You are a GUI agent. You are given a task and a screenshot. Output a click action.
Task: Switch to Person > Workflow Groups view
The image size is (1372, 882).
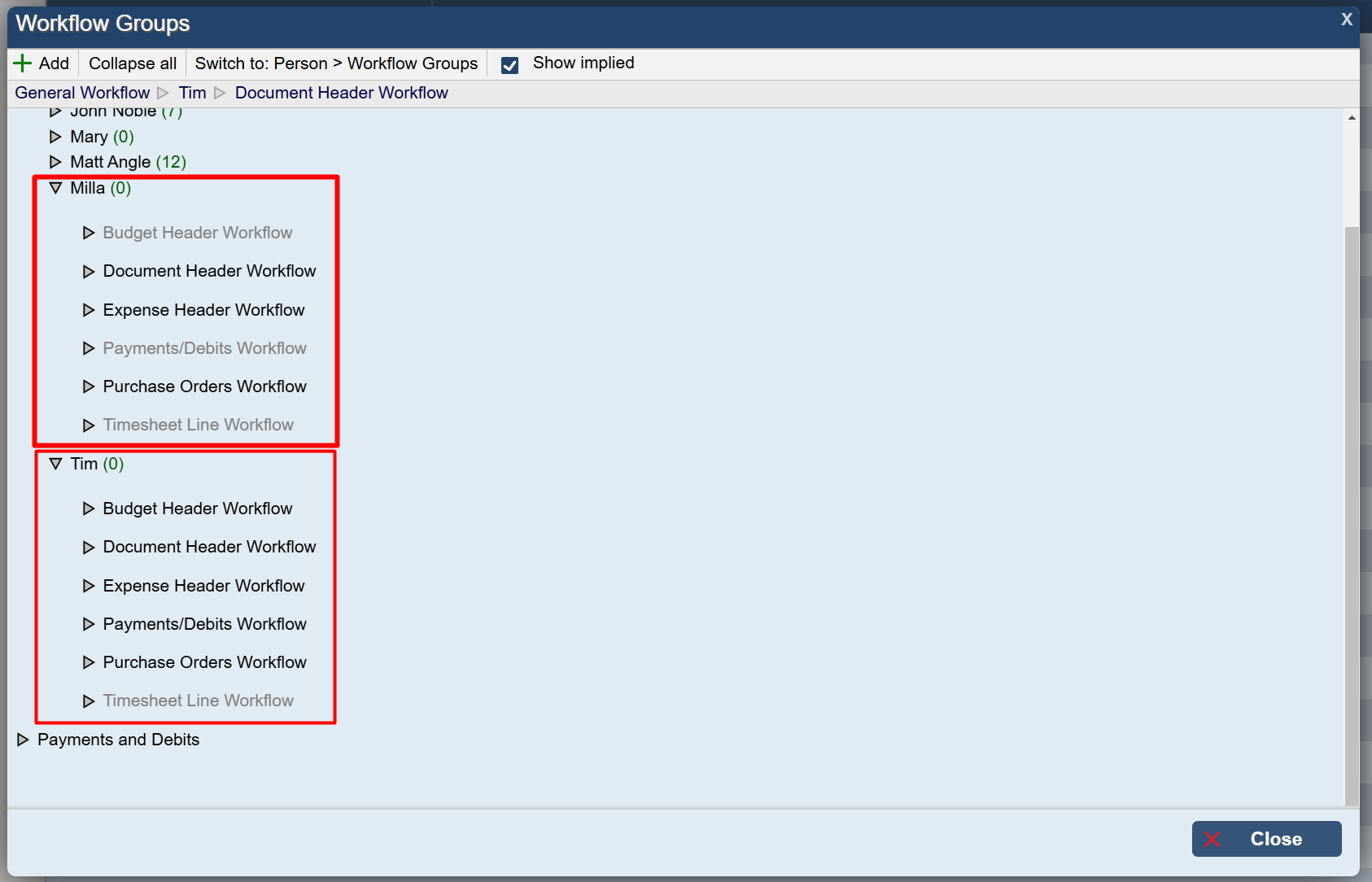[336, 63]
